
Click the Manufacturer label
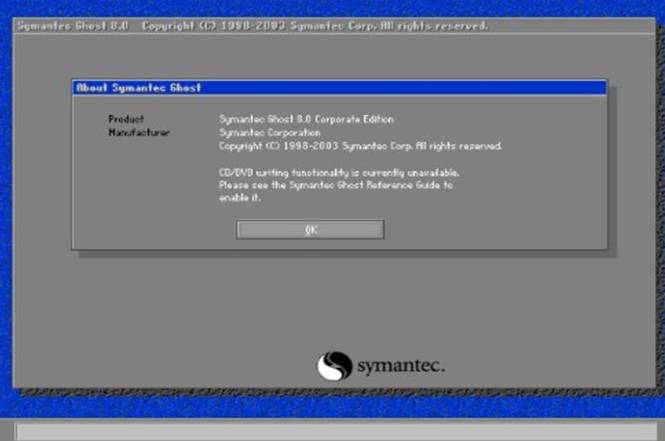[139, 133]
